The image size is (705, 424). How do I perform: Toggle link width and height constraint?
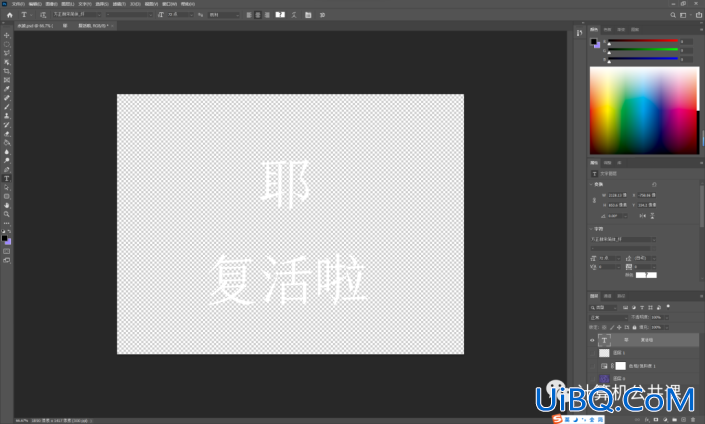pyautogui.click(x=594, y=200)
